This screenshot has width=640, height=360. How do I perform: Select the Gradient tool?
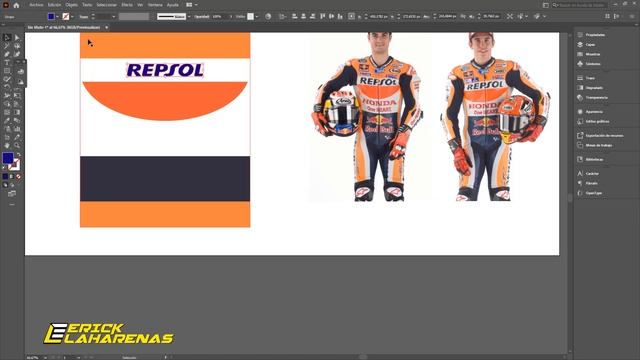(x=17, y=112)
